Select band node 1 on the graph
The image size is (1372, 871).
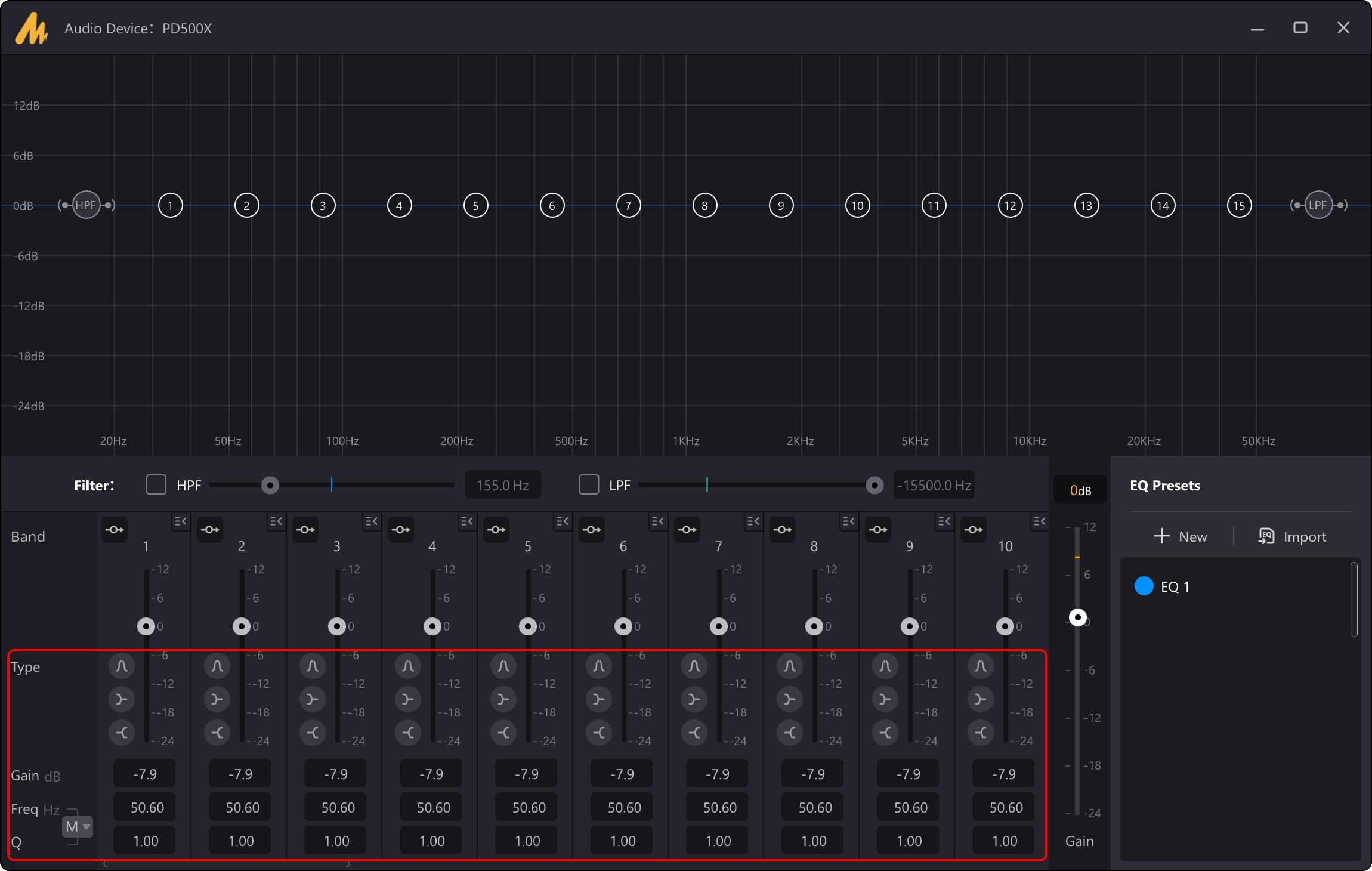(x=171, y=206)
